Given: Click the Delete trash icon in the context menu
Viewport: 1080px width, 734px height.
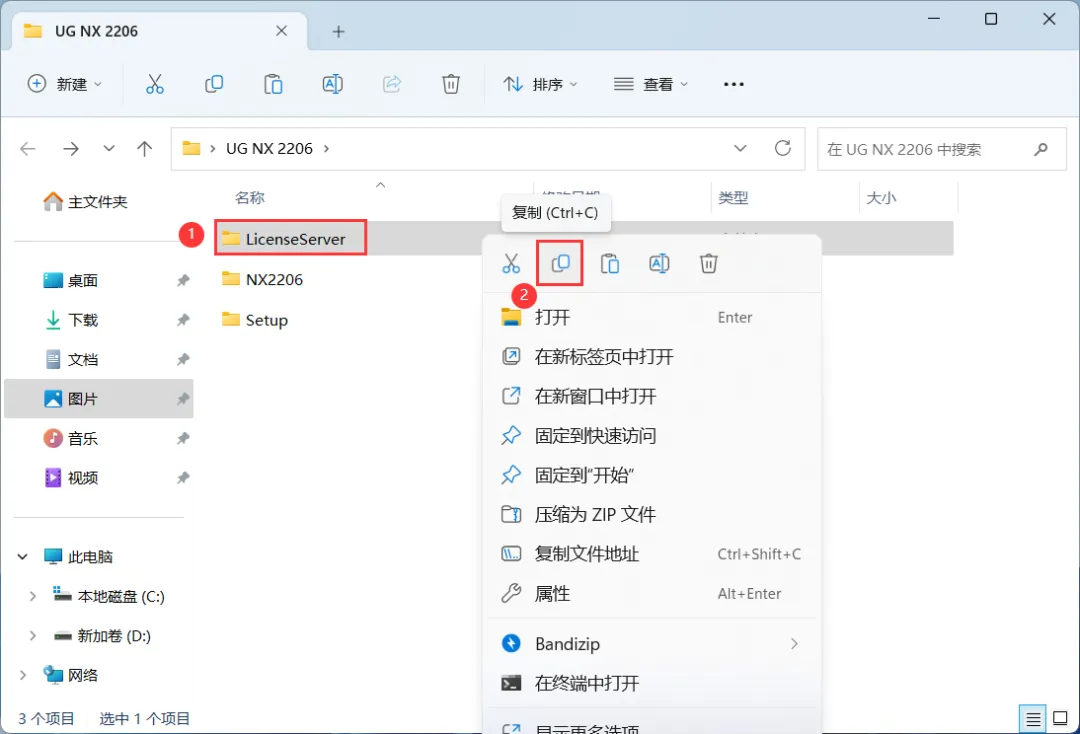Looking at the screenshot, I should click(x=709, y=263).
